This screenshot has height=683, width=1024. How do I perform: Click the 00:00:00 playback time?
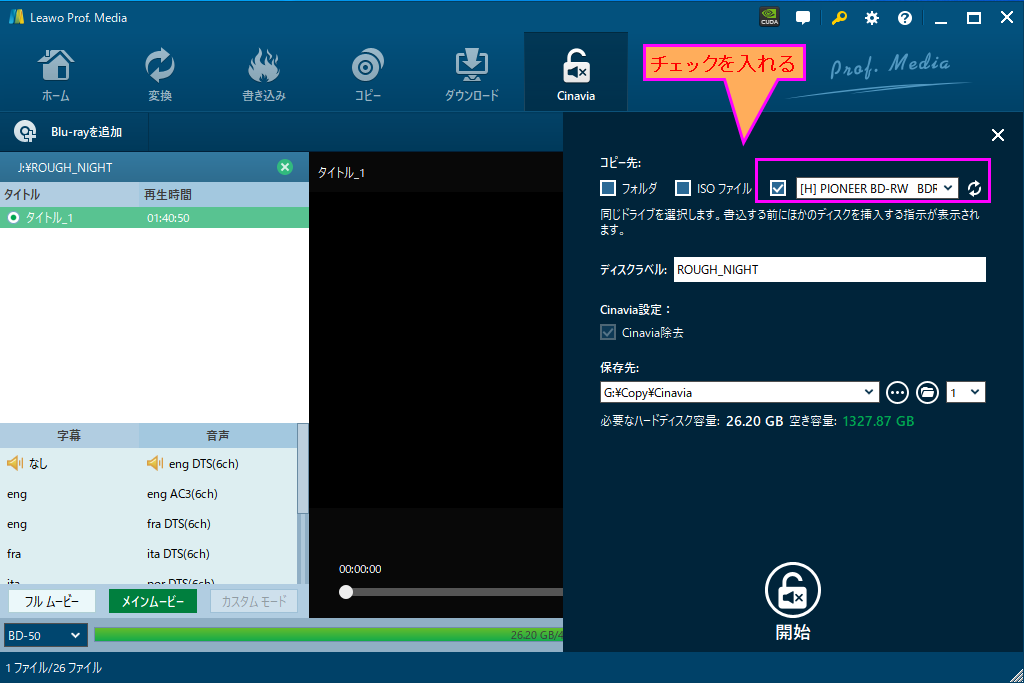(x=360, y=569)
